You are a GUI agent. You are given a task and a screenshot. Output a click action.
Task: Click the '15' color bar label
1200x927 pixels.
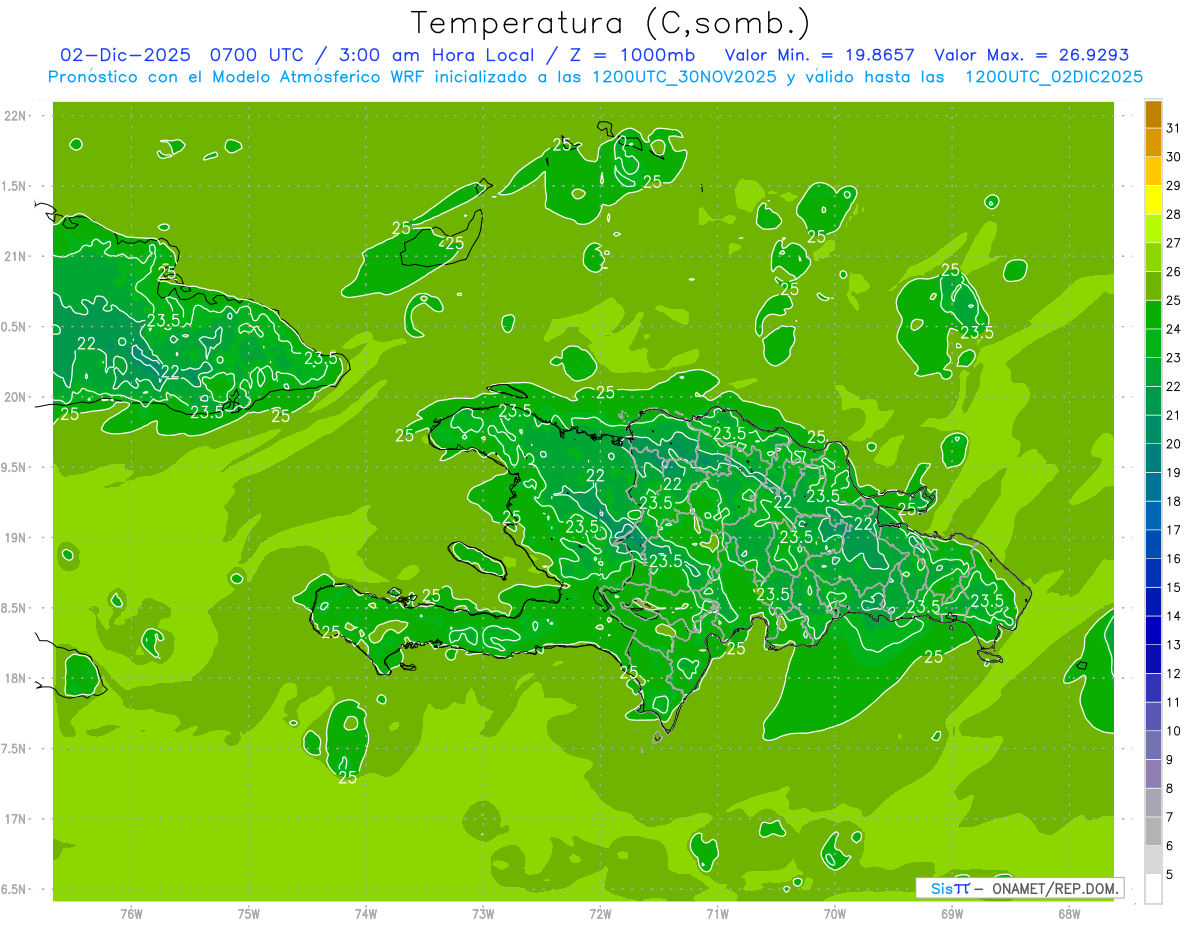(x=1173, y=587)
